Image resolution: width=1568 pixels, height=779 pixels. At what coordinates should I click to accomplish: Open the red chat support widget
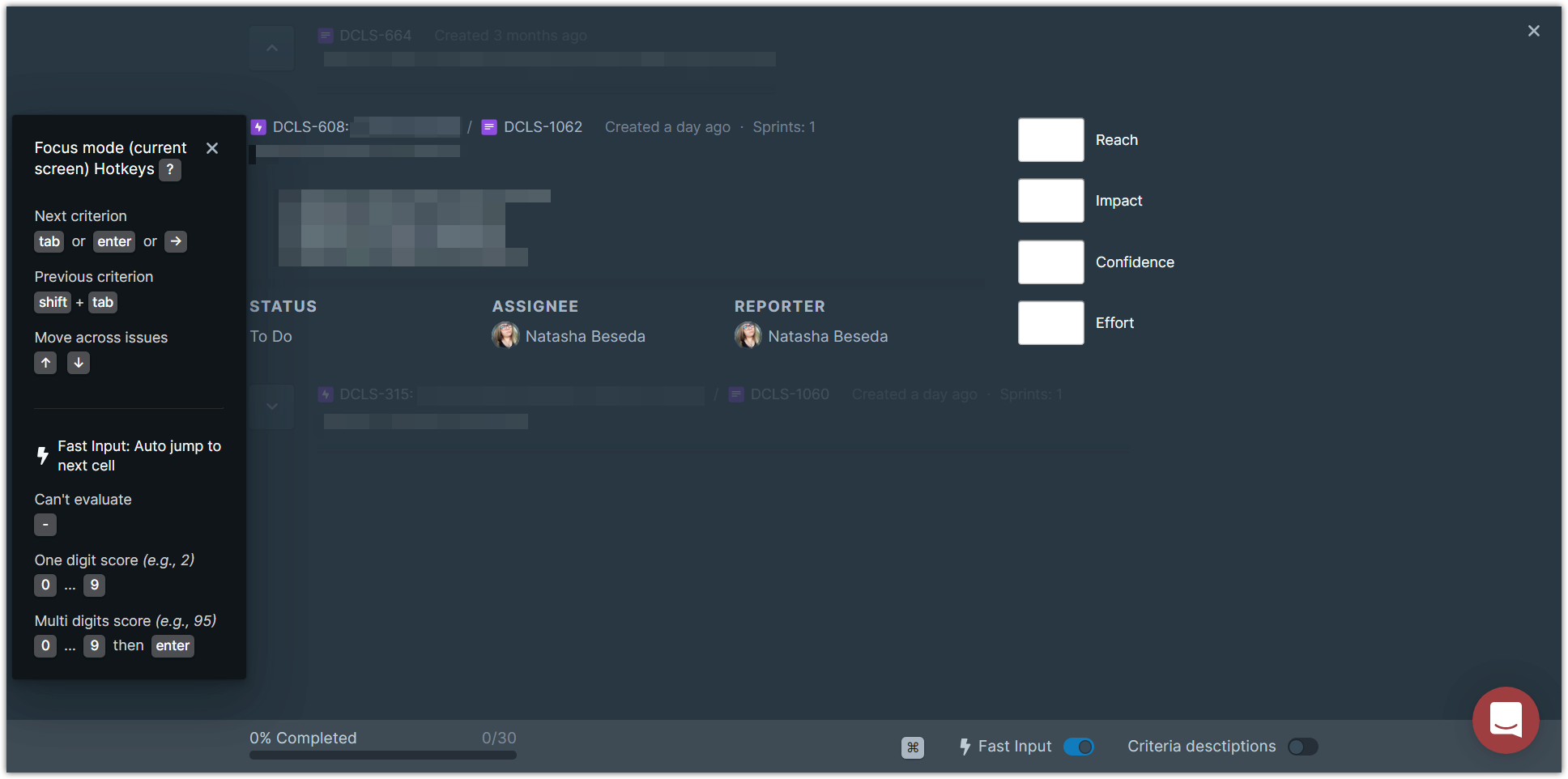point(1505,720)
